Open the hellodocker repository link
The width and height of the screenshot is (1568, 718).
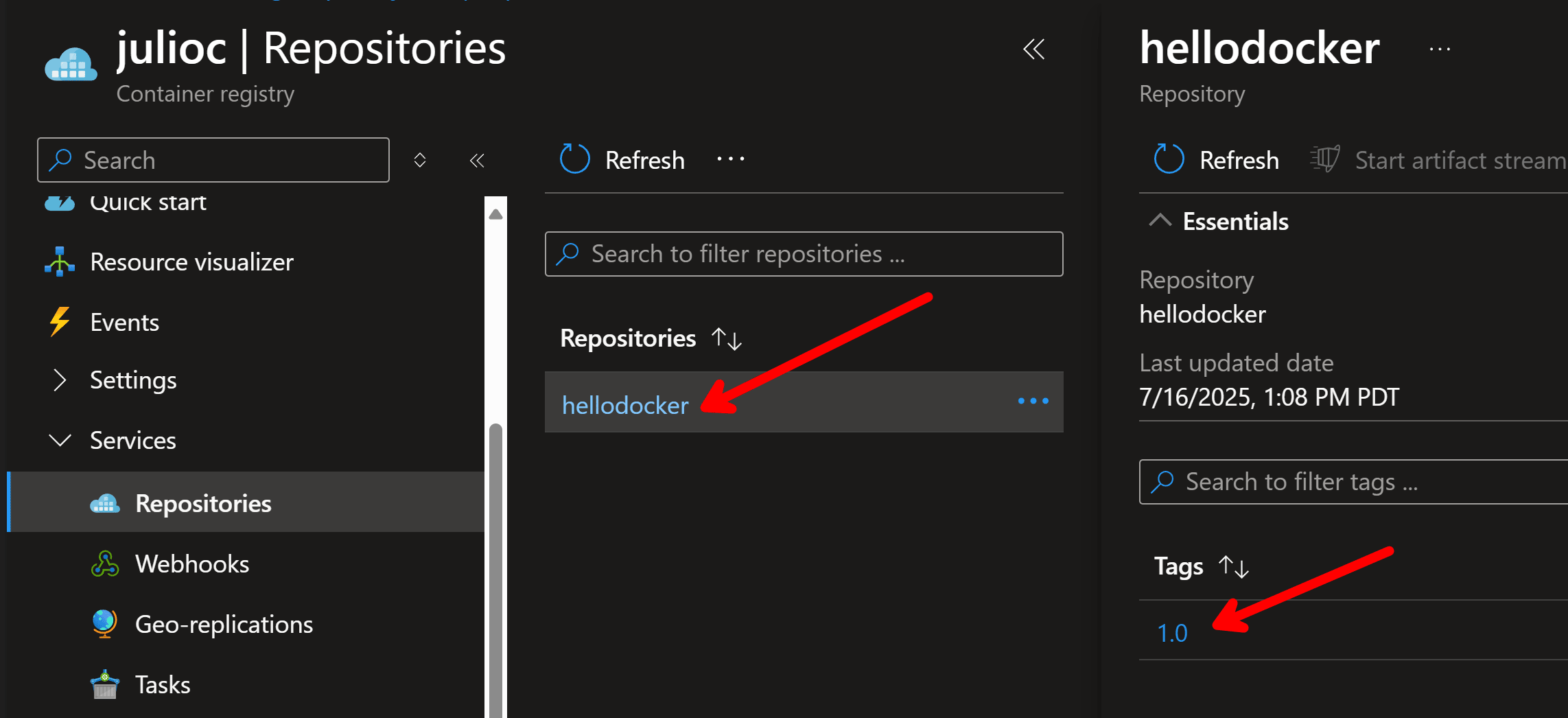tap(625, 405)
